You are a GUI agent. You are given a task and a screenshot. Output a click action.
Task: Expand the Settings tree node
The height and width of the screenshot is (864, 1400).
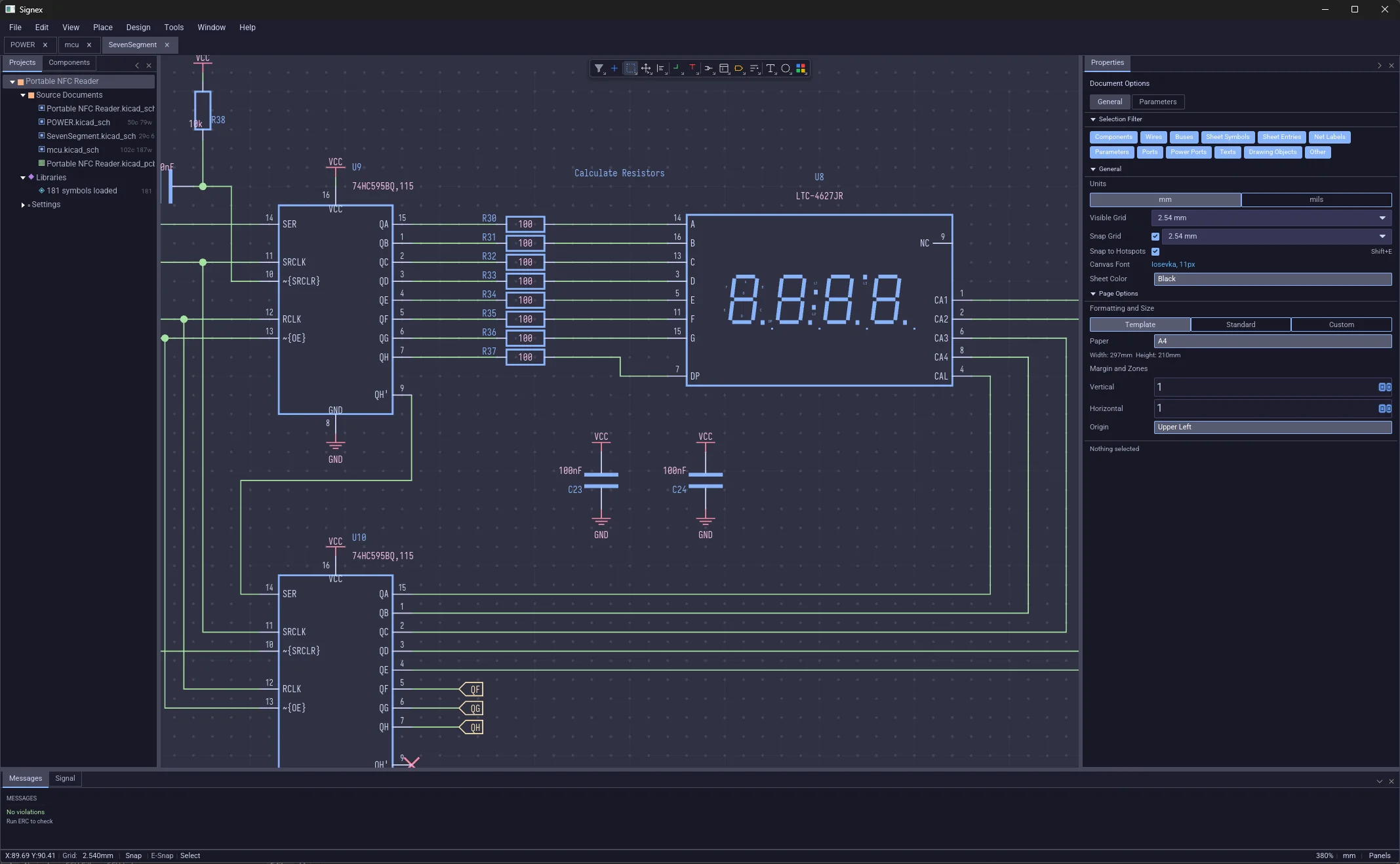coord(23,205)
